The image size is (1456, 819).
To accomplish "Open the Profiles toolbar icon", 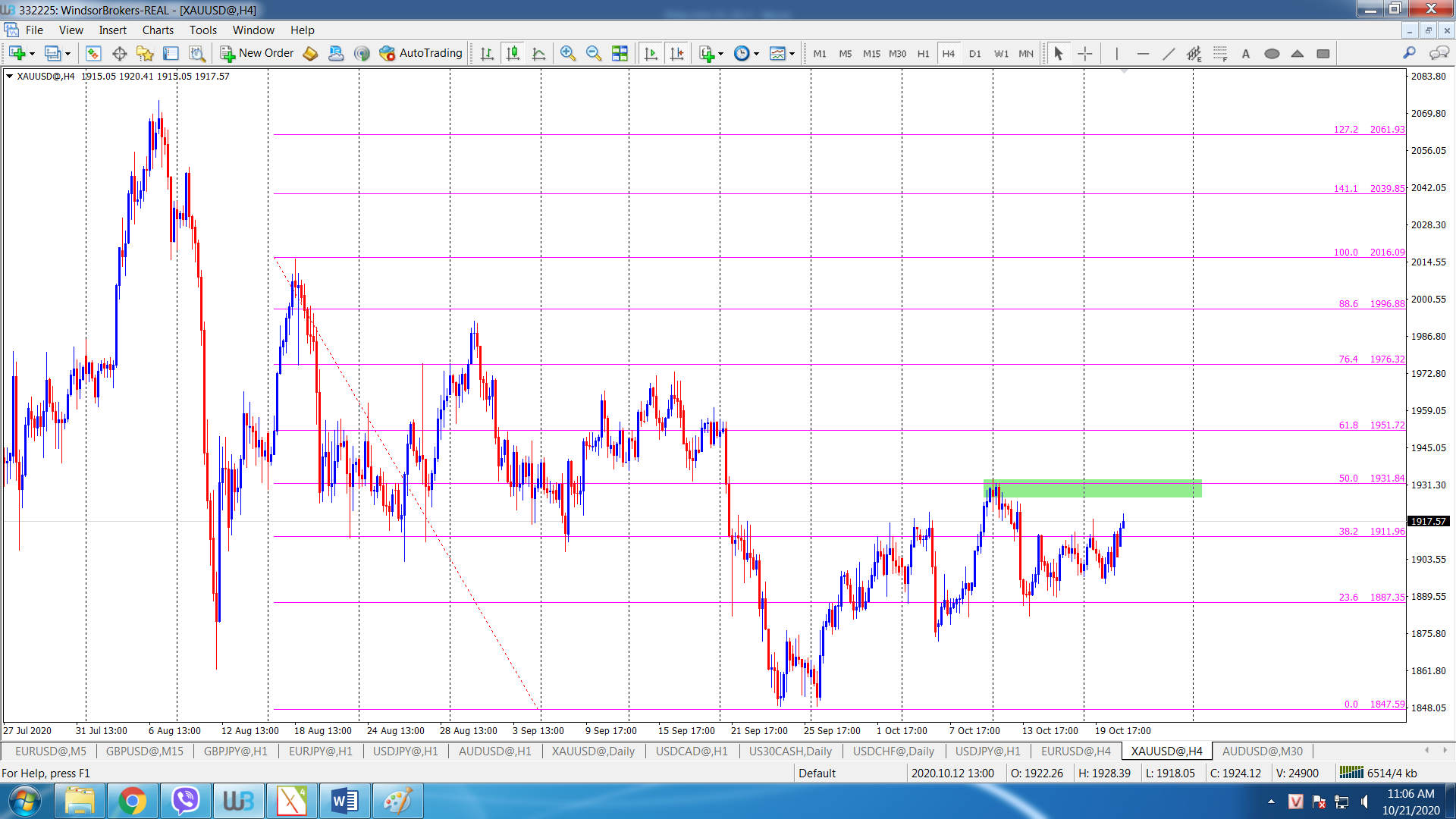I will coord(52,53).
